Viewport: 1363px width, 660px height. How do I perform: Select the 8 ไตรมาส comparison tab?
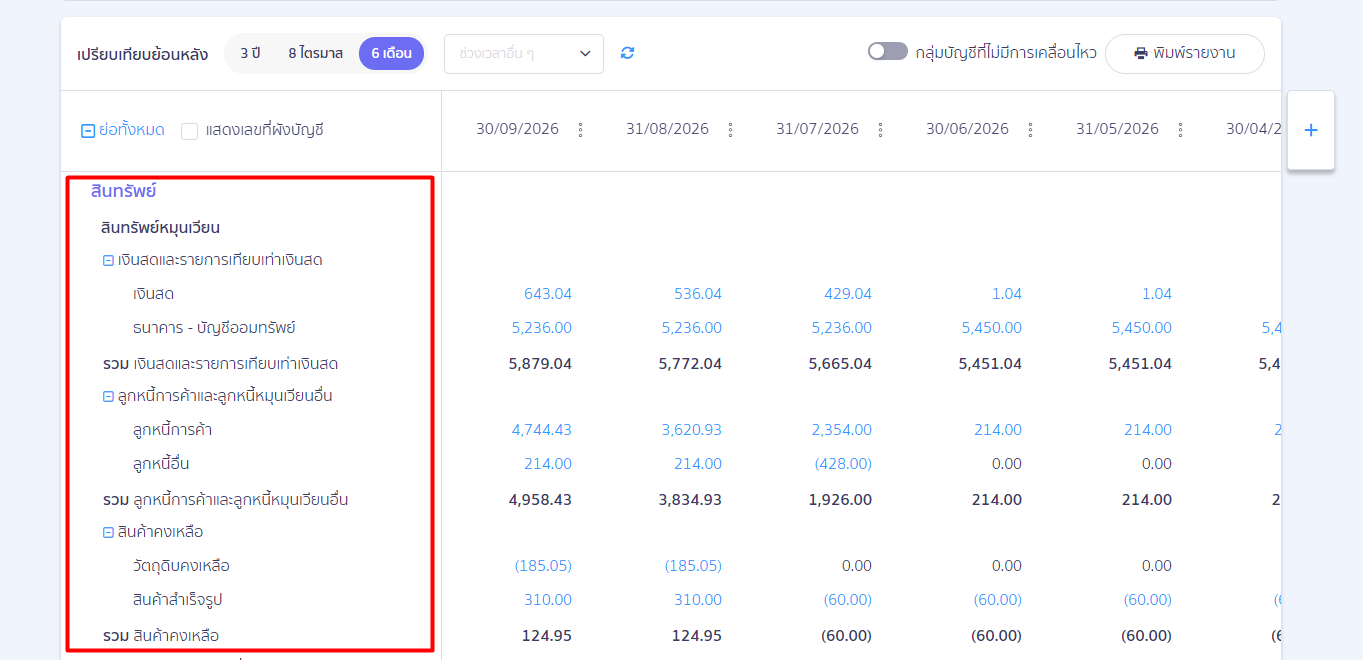315,53
